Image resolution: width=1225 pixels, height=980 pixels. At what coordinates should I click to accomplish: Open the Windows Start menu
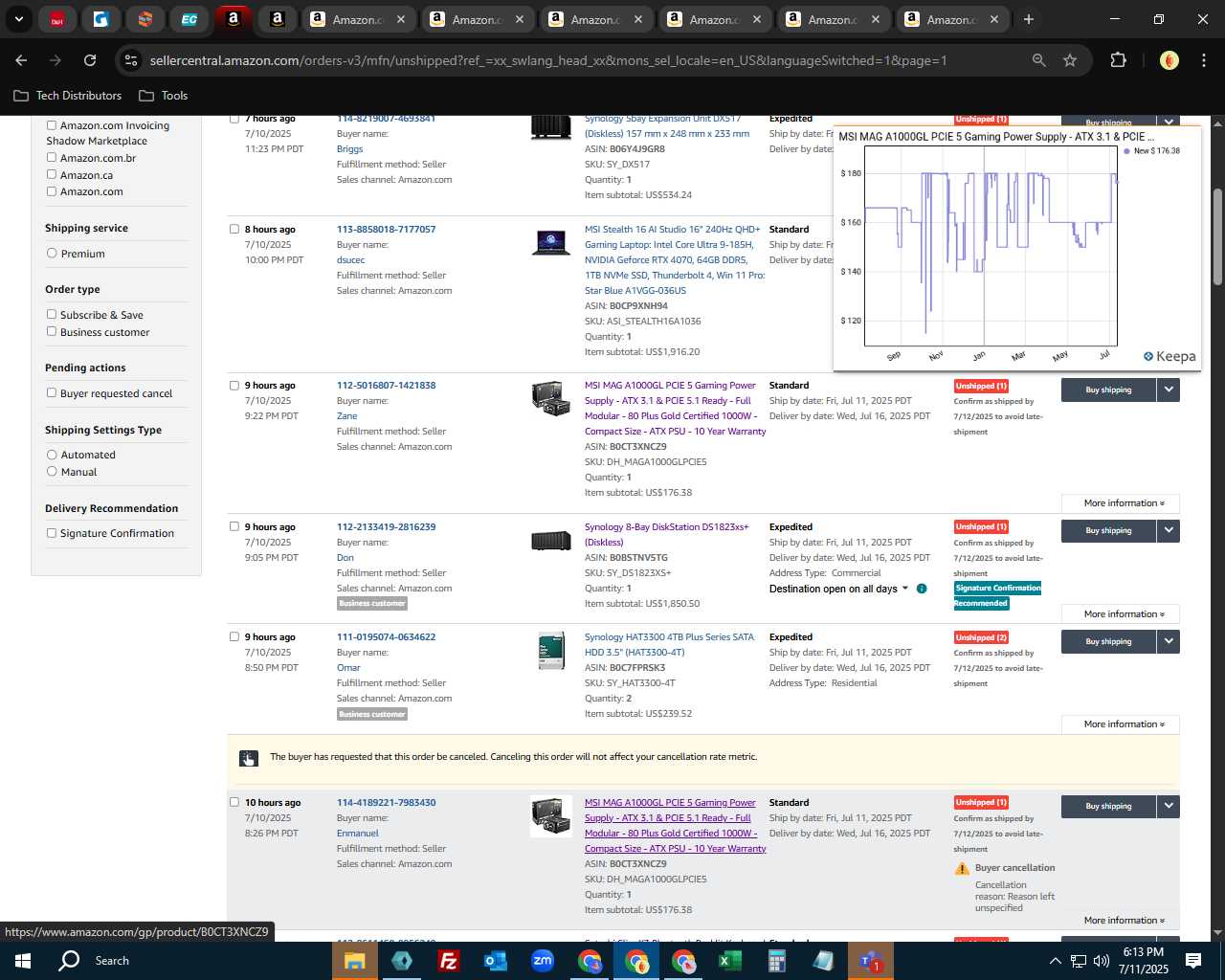[23, 961]
